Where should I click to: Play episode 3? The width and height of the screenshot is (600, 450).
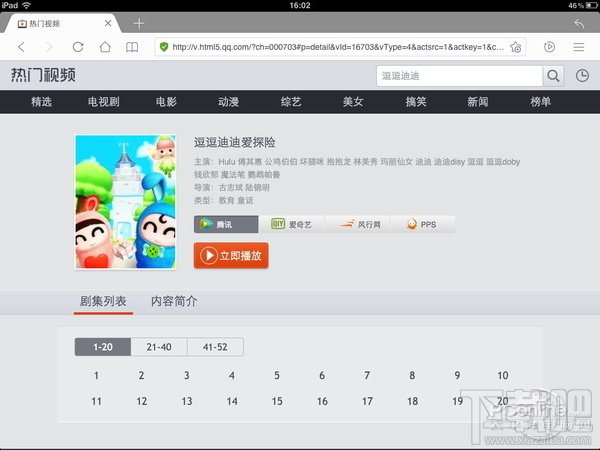187,375
